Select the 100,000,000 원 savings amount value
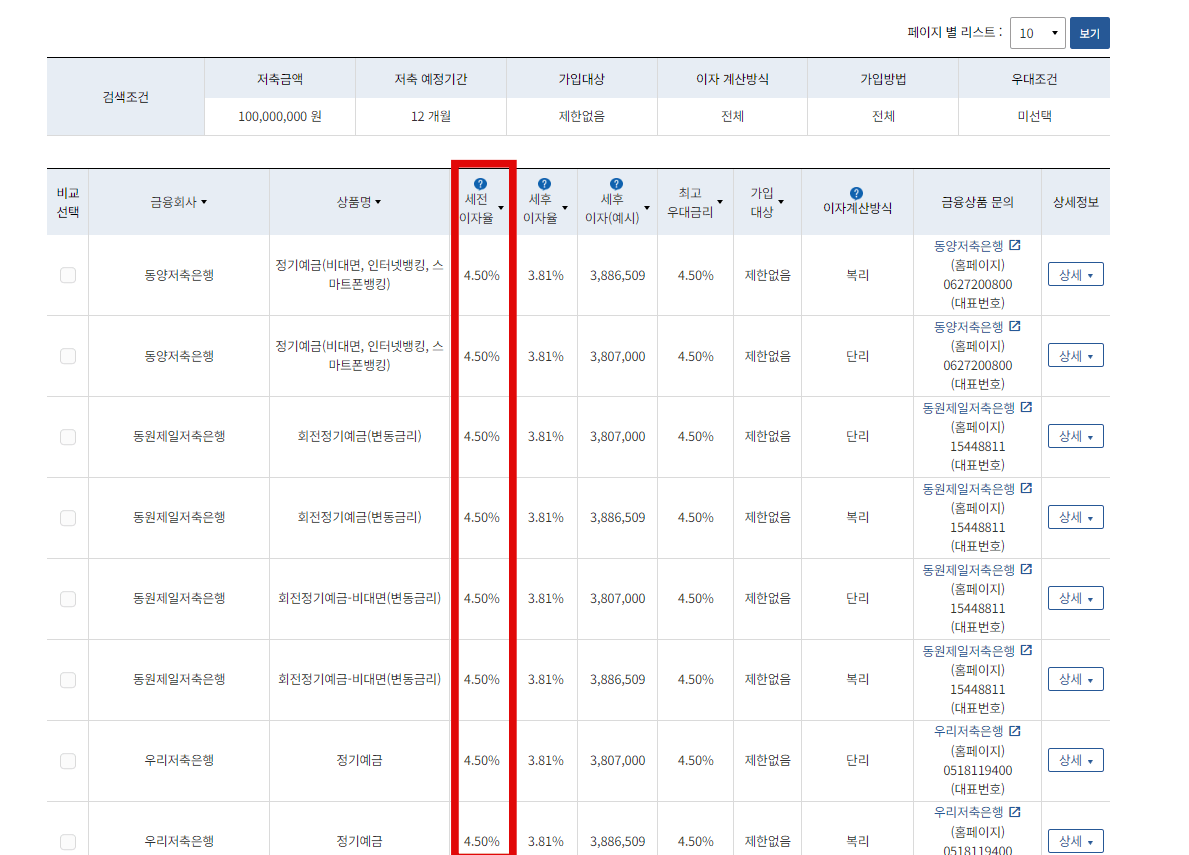 coord(280,117)
